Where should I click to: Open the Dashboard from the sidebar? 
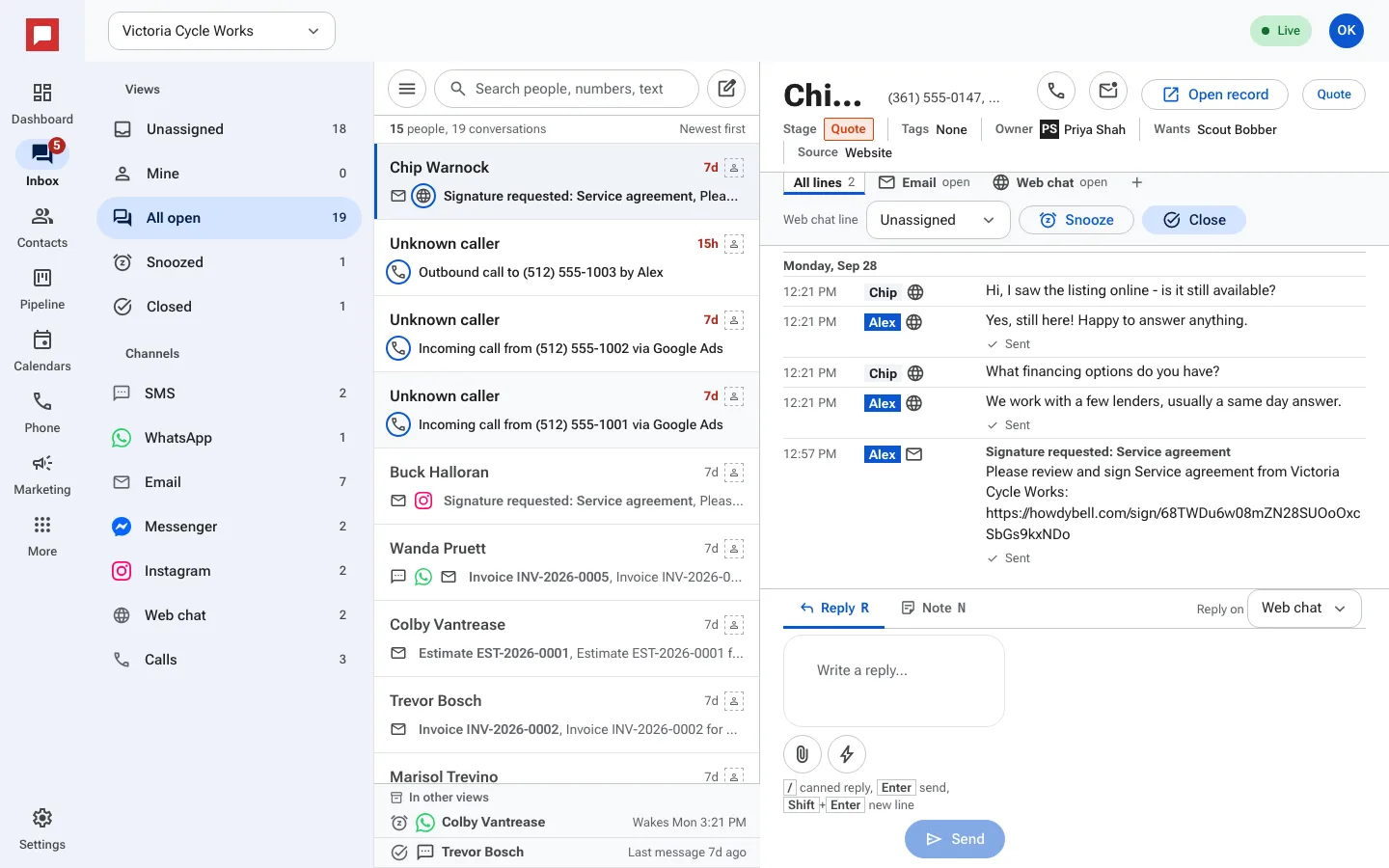pos(42,104)
